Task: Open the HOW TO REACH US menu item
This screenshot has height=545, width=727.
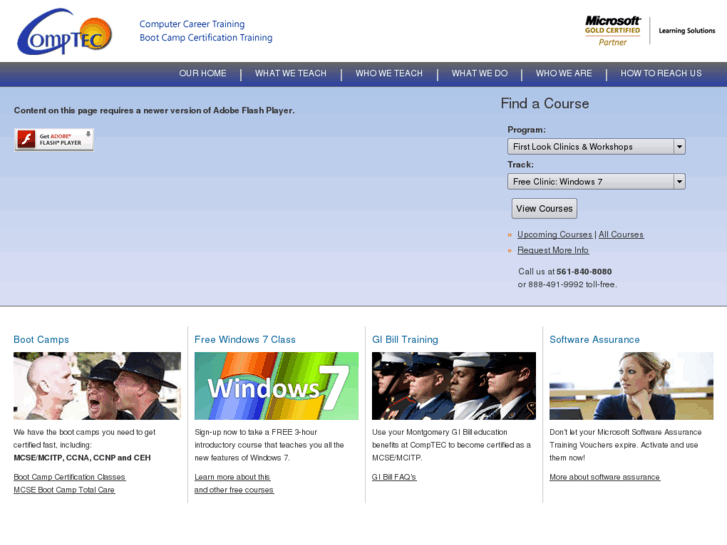Action: [x=661, y=73]
